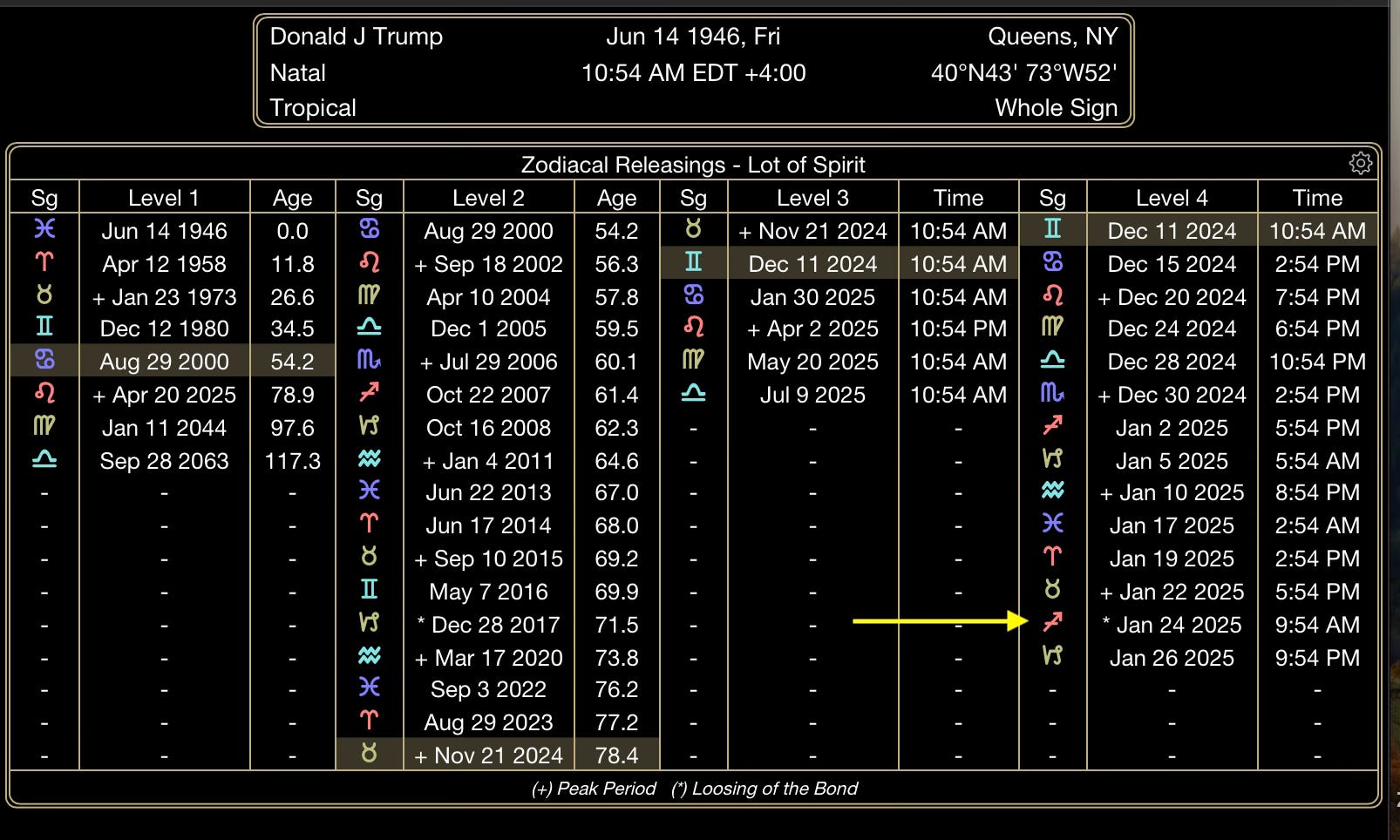Click the Aquarius glyph beside Jan 4 2011
This screenshot has height=840, width=1400.
coord(369,459)
